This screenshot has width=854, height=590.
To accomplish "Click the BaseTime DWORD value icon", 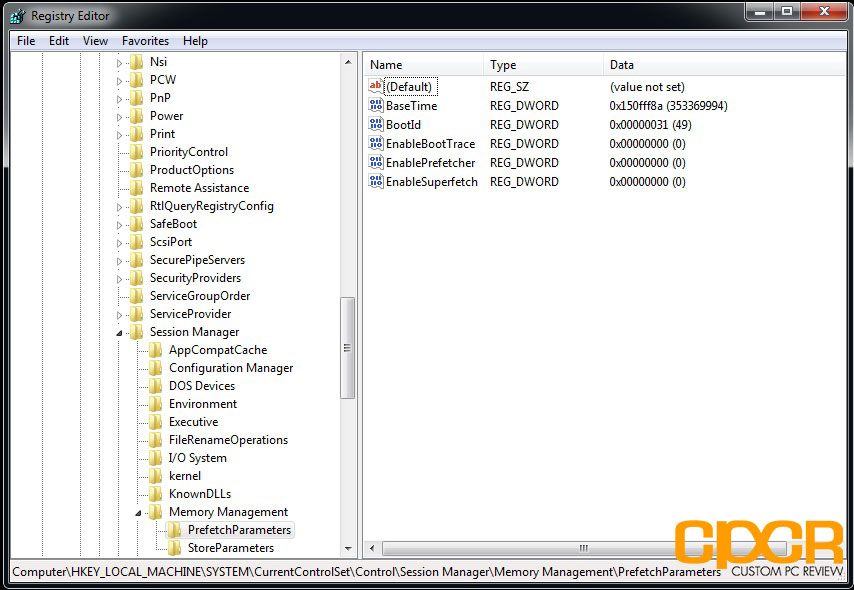I will click(x=376, y=105).
